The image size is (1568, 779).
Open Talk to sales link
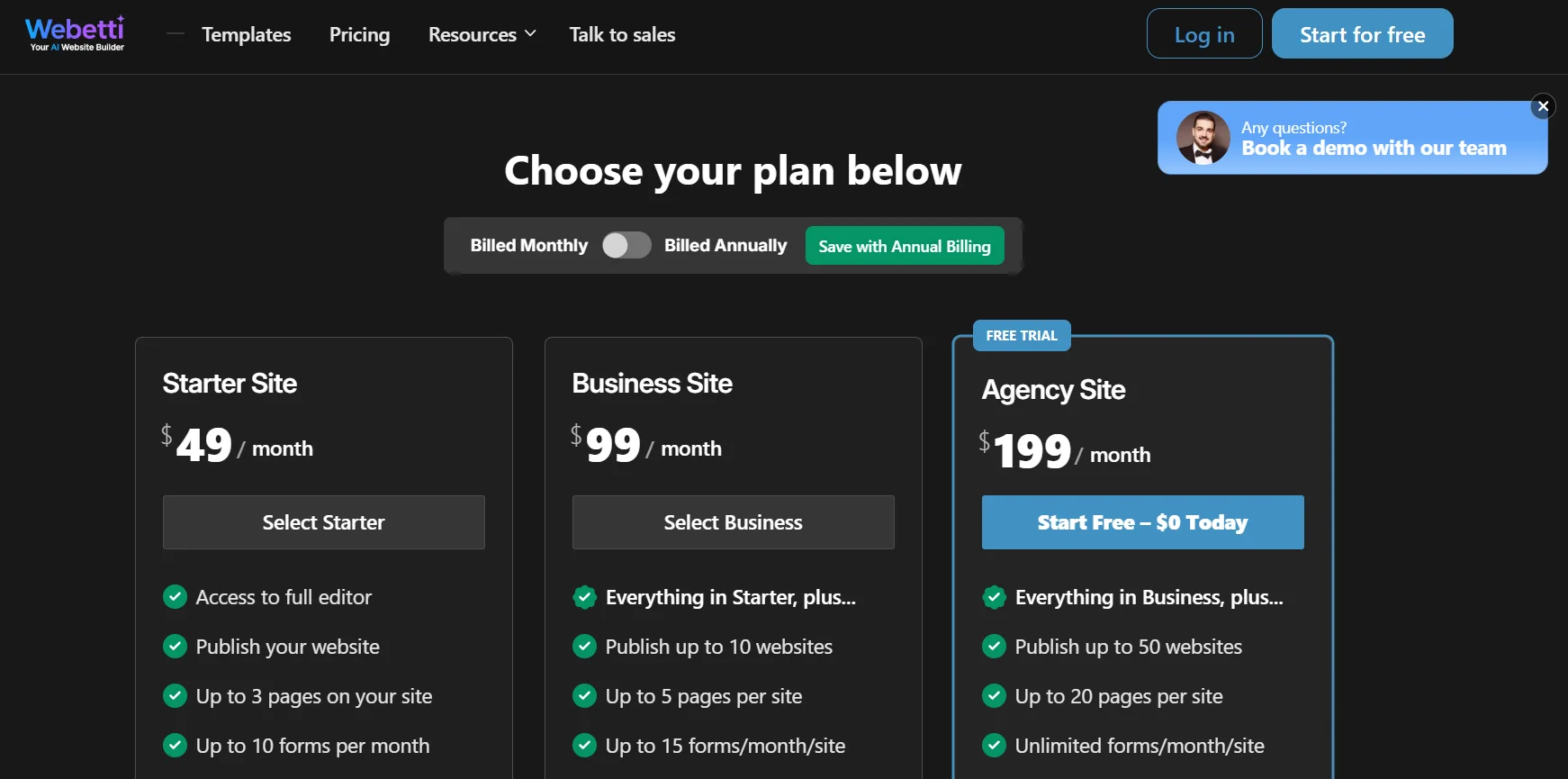(622, 34)
